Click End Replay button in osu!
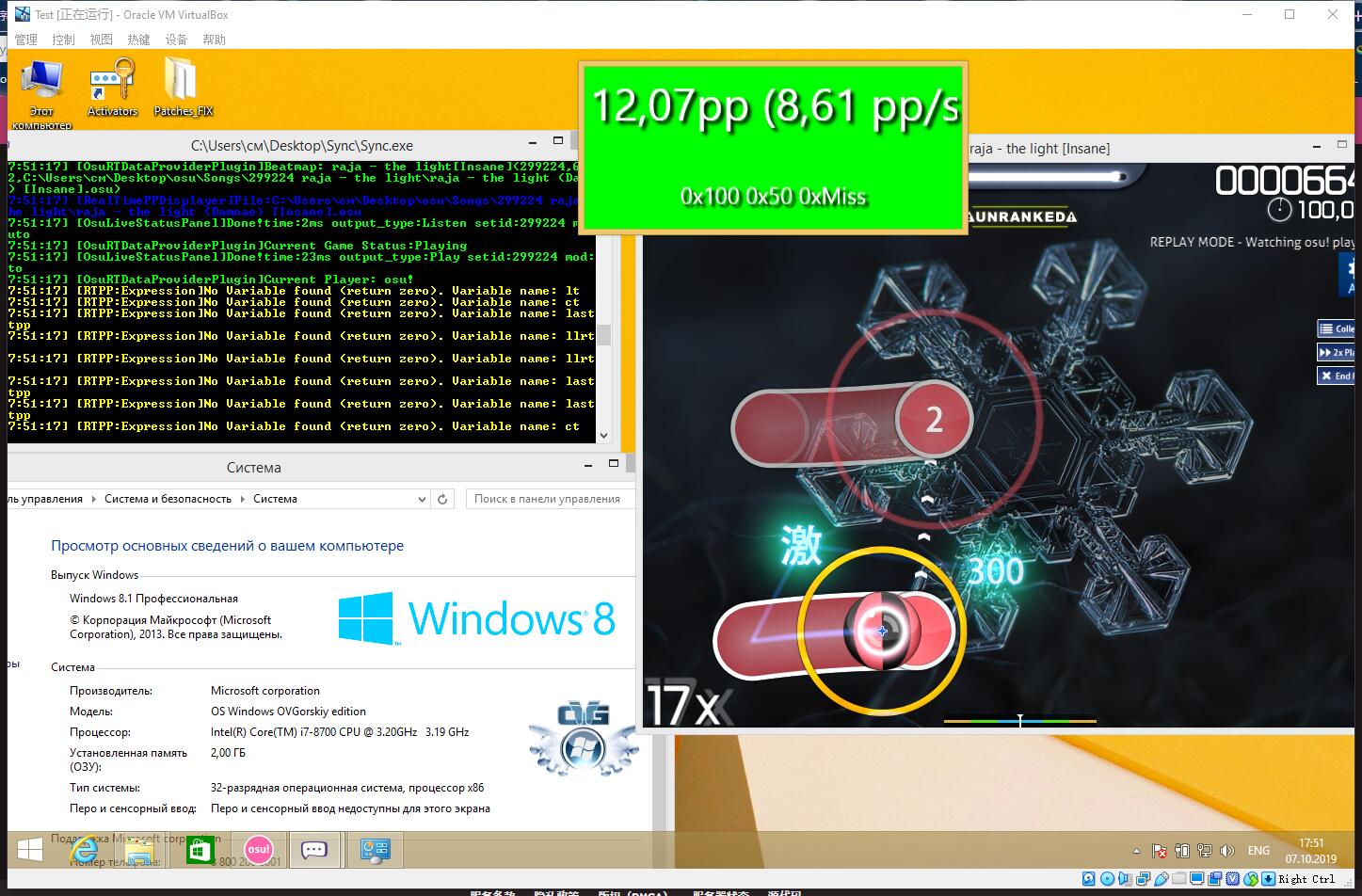Screen dimensions: 1362x896 pyautogui.click(x=1336, y=376)
